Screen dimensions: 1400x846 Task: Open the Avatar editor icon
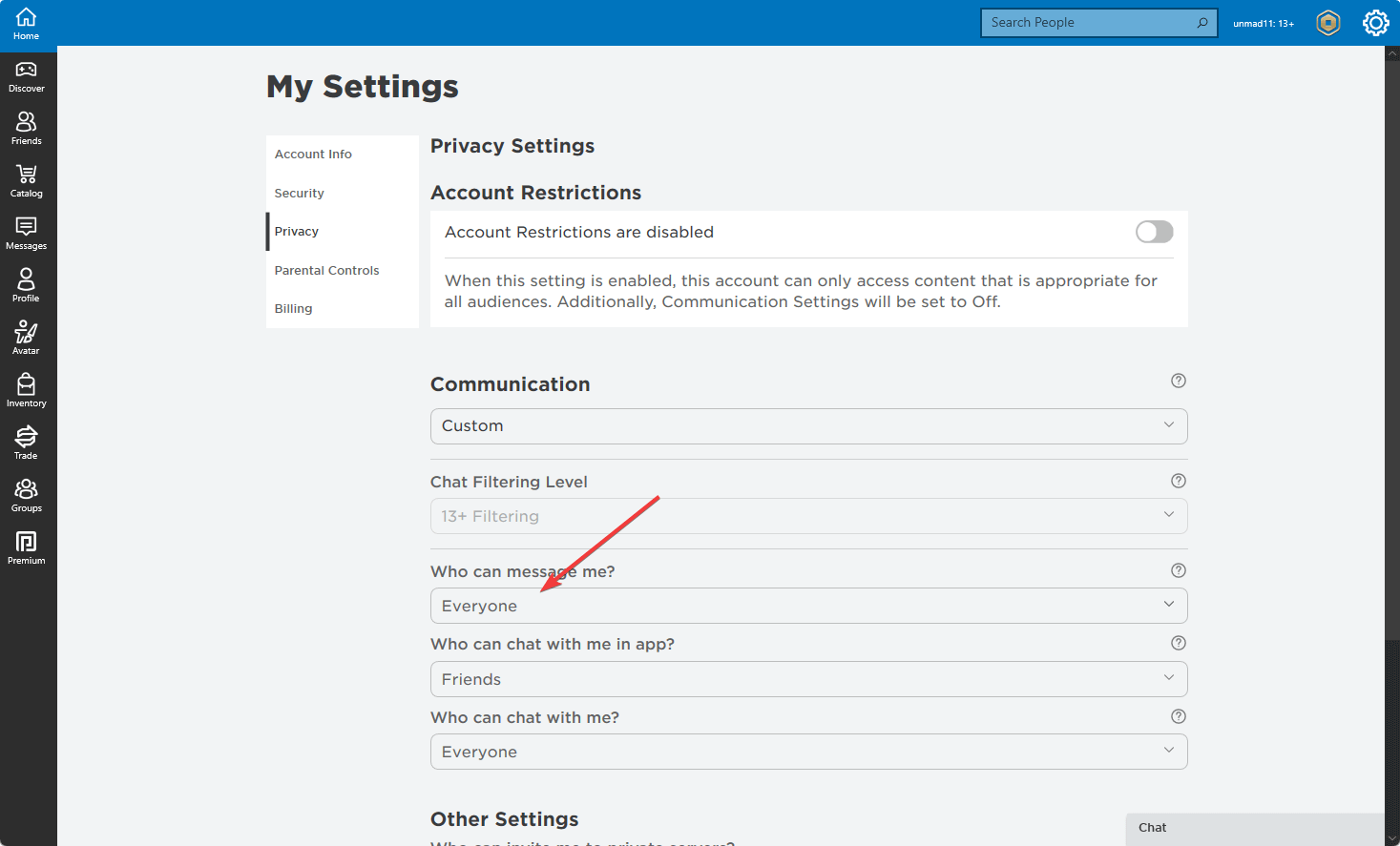click(27, 338)
